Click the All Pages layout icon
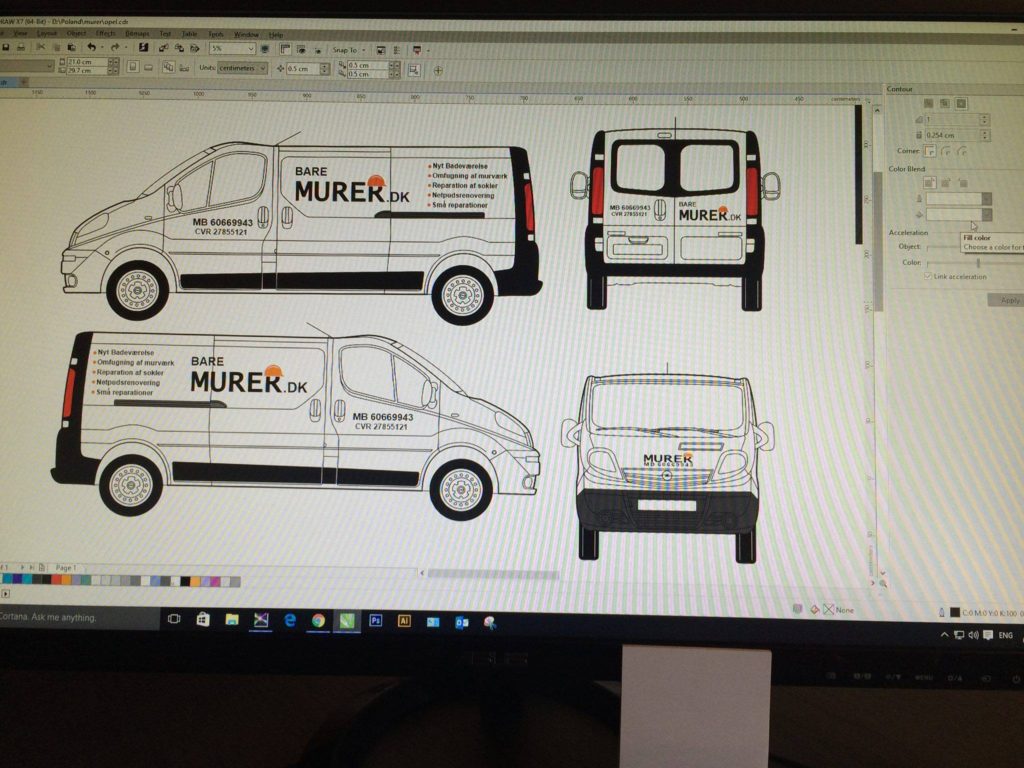 click(168, 67)
